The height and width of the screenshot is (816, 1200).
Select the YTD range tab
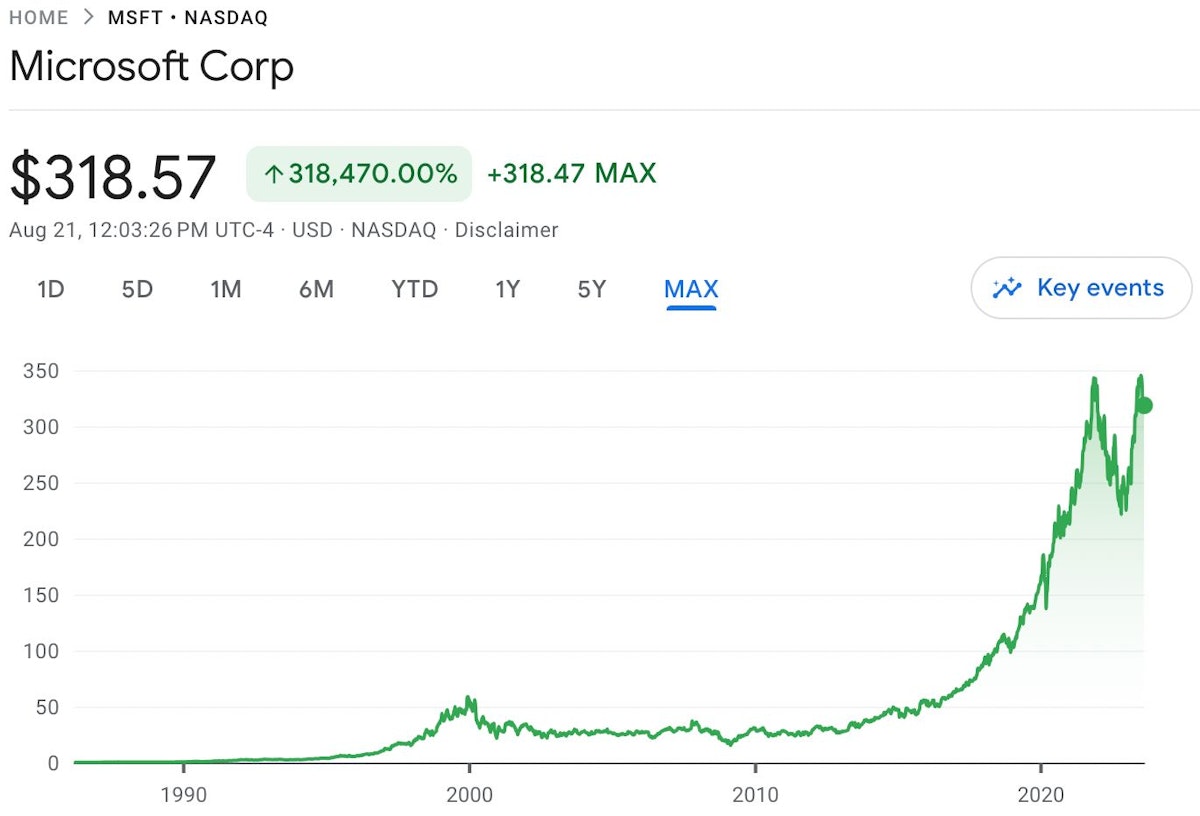[x=414, y=290]
